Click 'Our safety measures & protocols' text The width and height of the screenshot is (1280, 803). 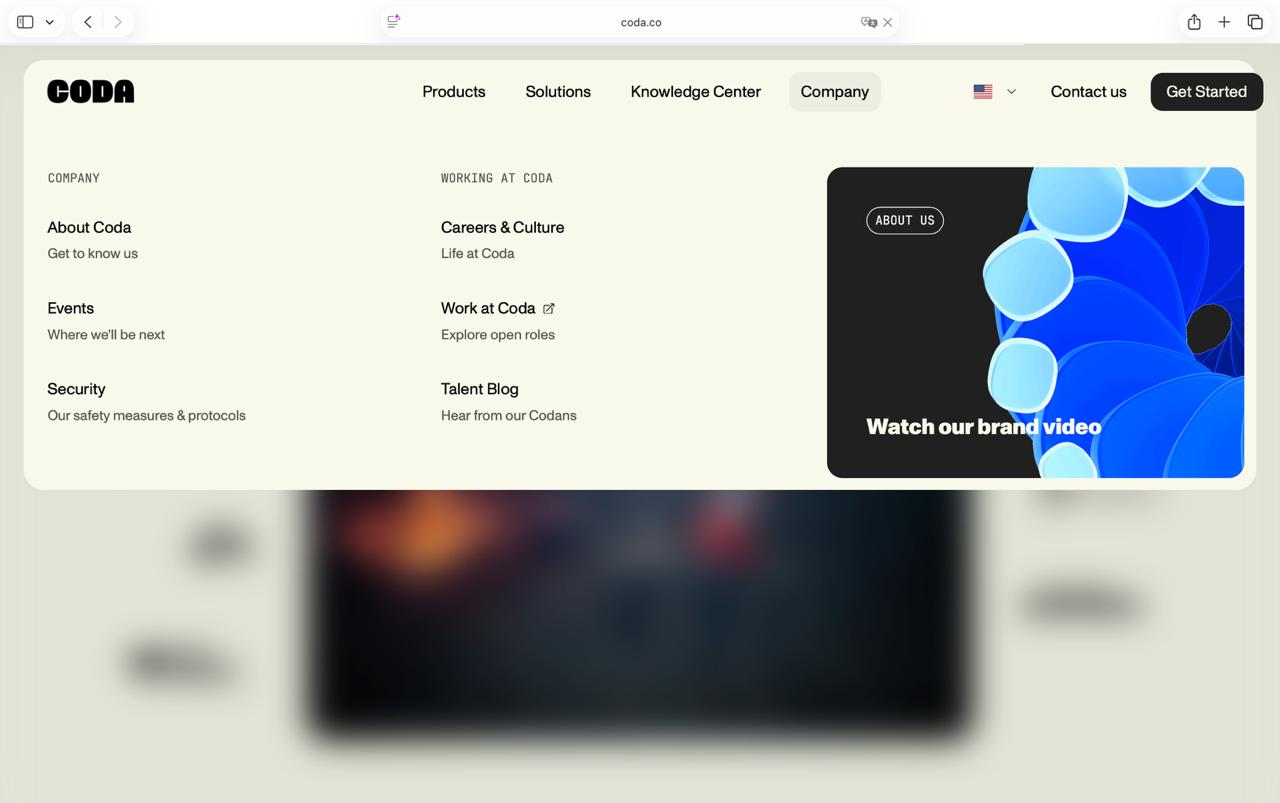(146, 415)
